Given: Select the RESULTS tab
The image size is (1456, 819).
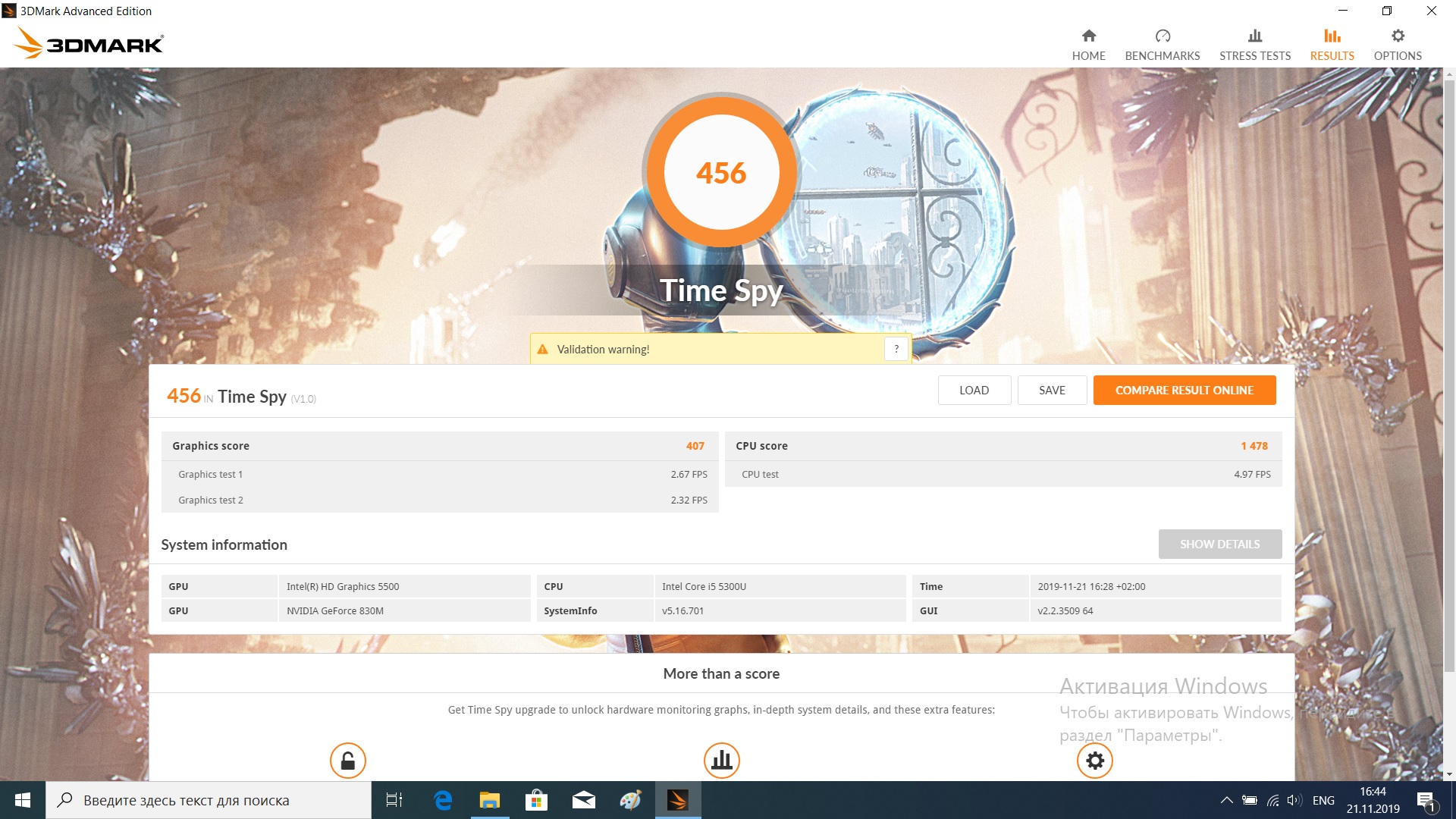Looking at the screenshot, I should click(1332, 45).
